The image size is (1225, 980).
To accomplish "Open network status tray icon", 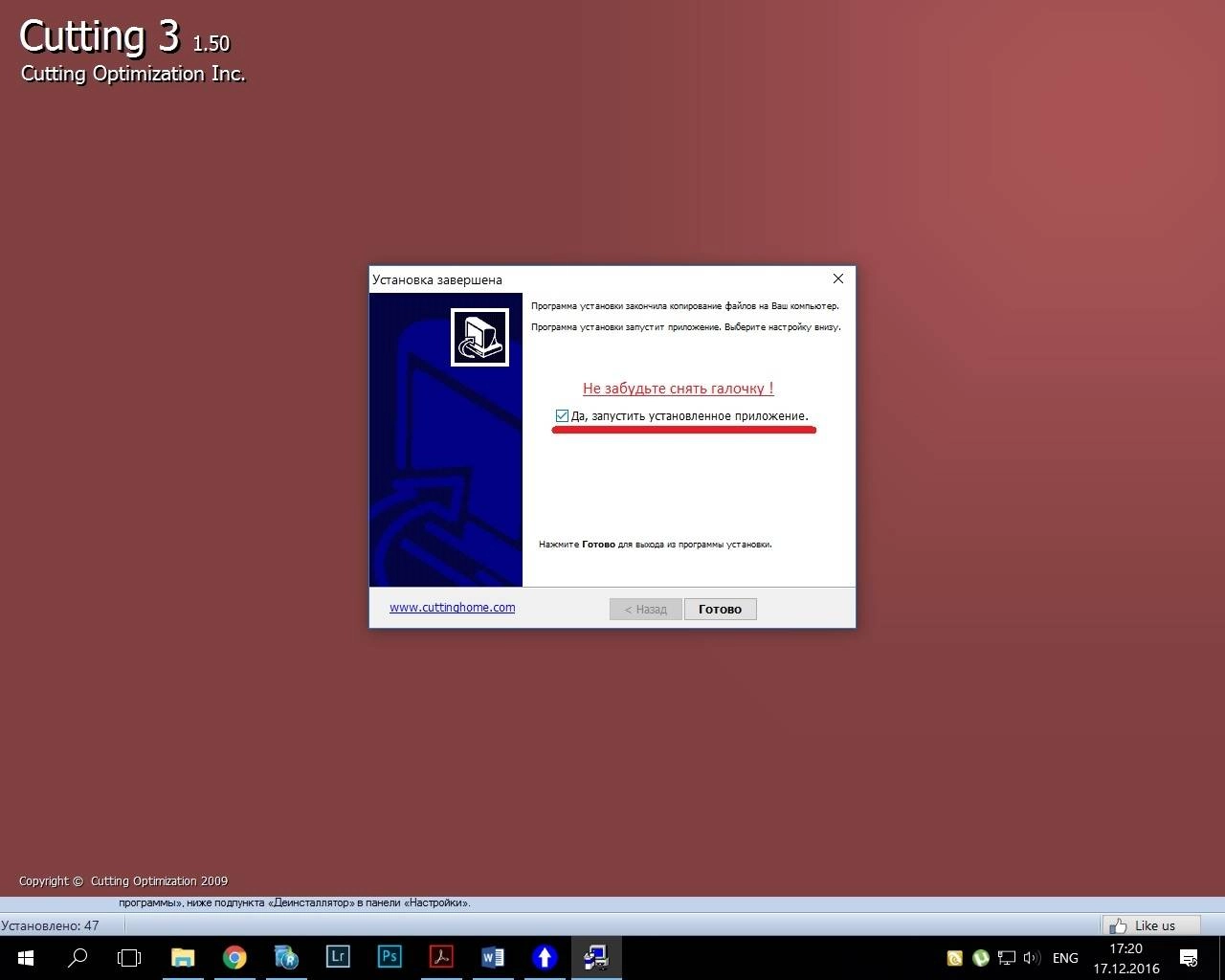I will pos(1007,957).
